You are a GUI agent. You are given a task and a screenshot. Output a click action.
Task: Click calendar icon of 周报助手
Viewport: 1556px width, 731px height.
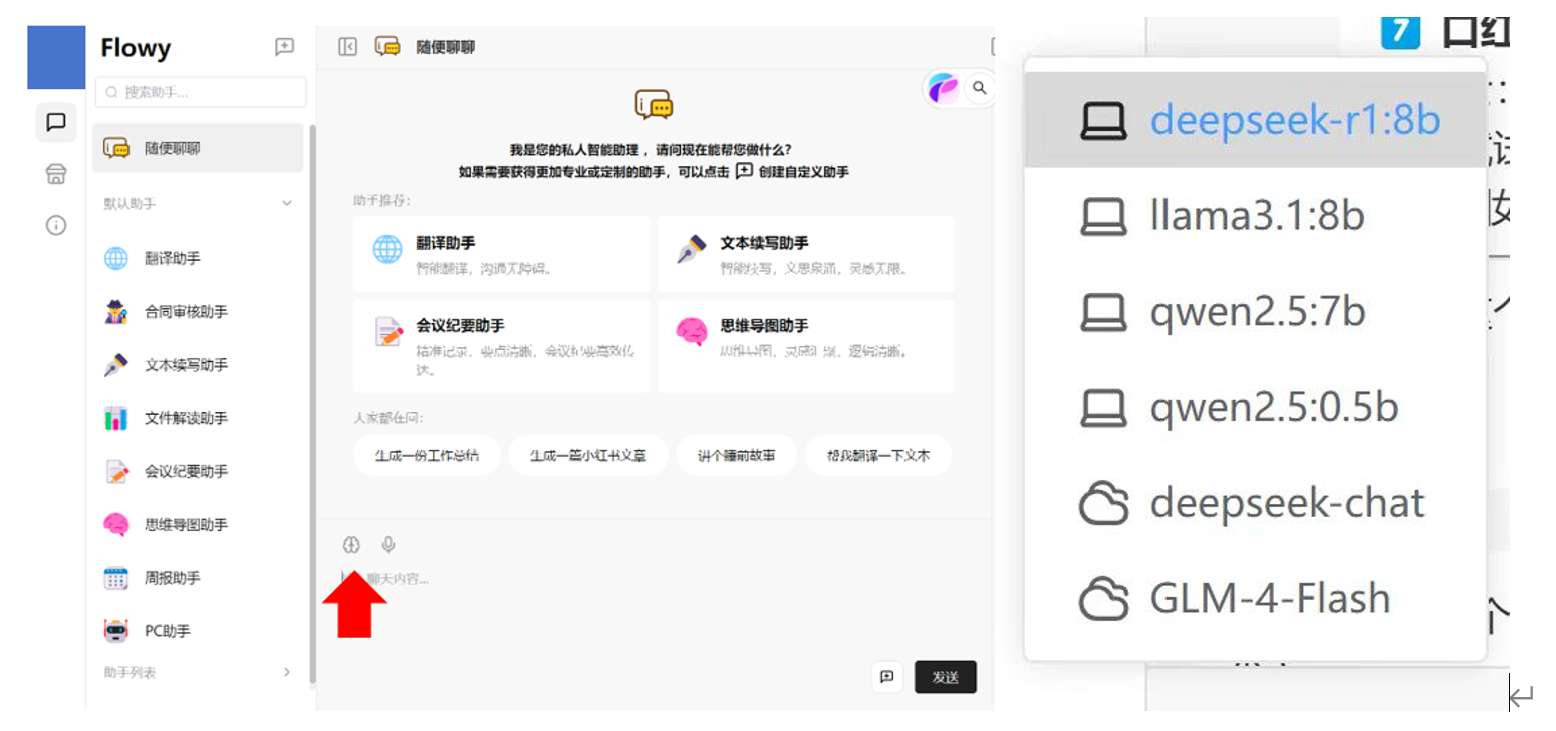(x=116, y=578)
